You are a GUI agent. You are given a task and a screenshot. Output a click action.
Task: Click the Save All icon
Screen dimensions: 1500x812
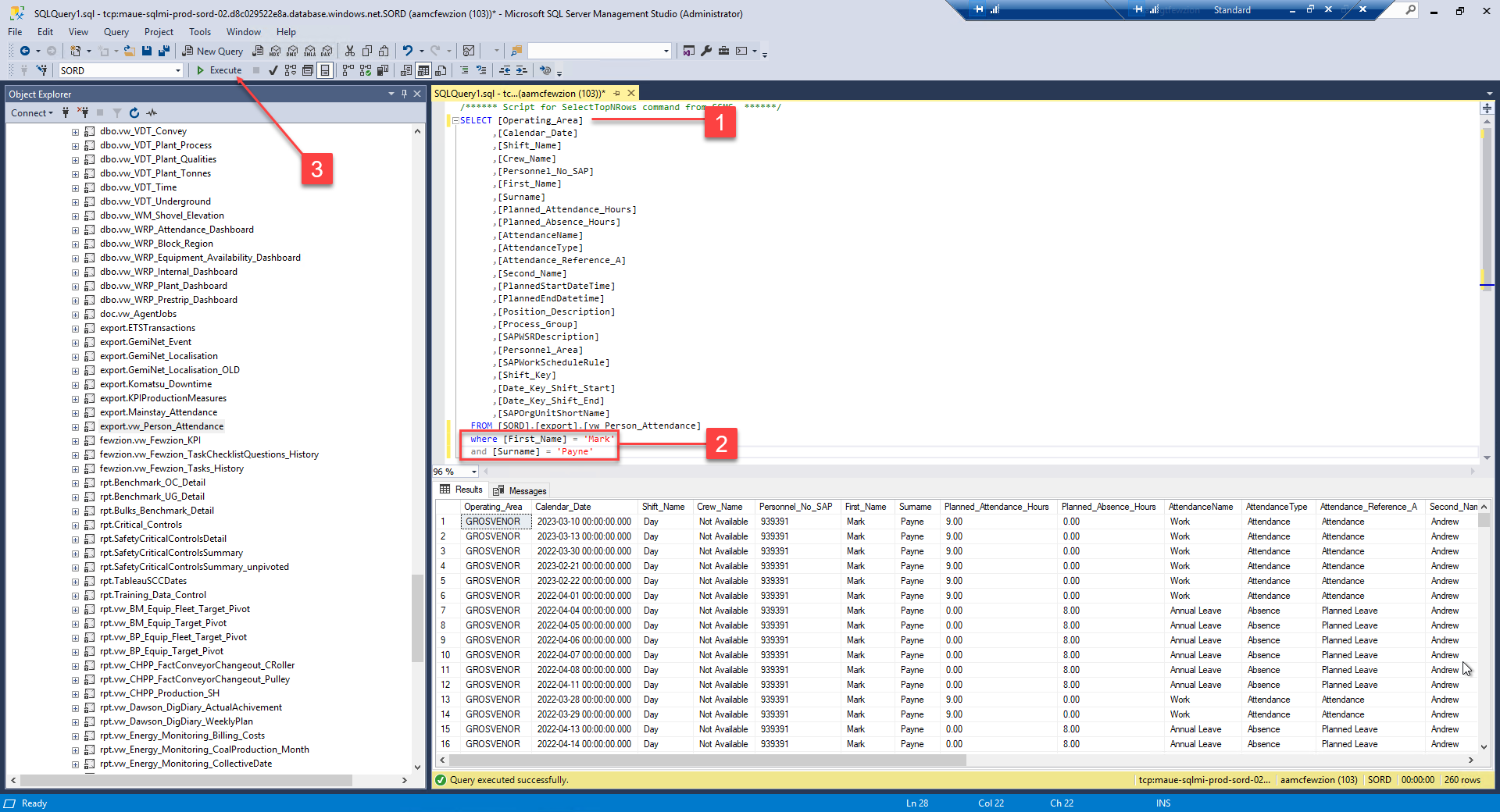[x=164, y=51]
